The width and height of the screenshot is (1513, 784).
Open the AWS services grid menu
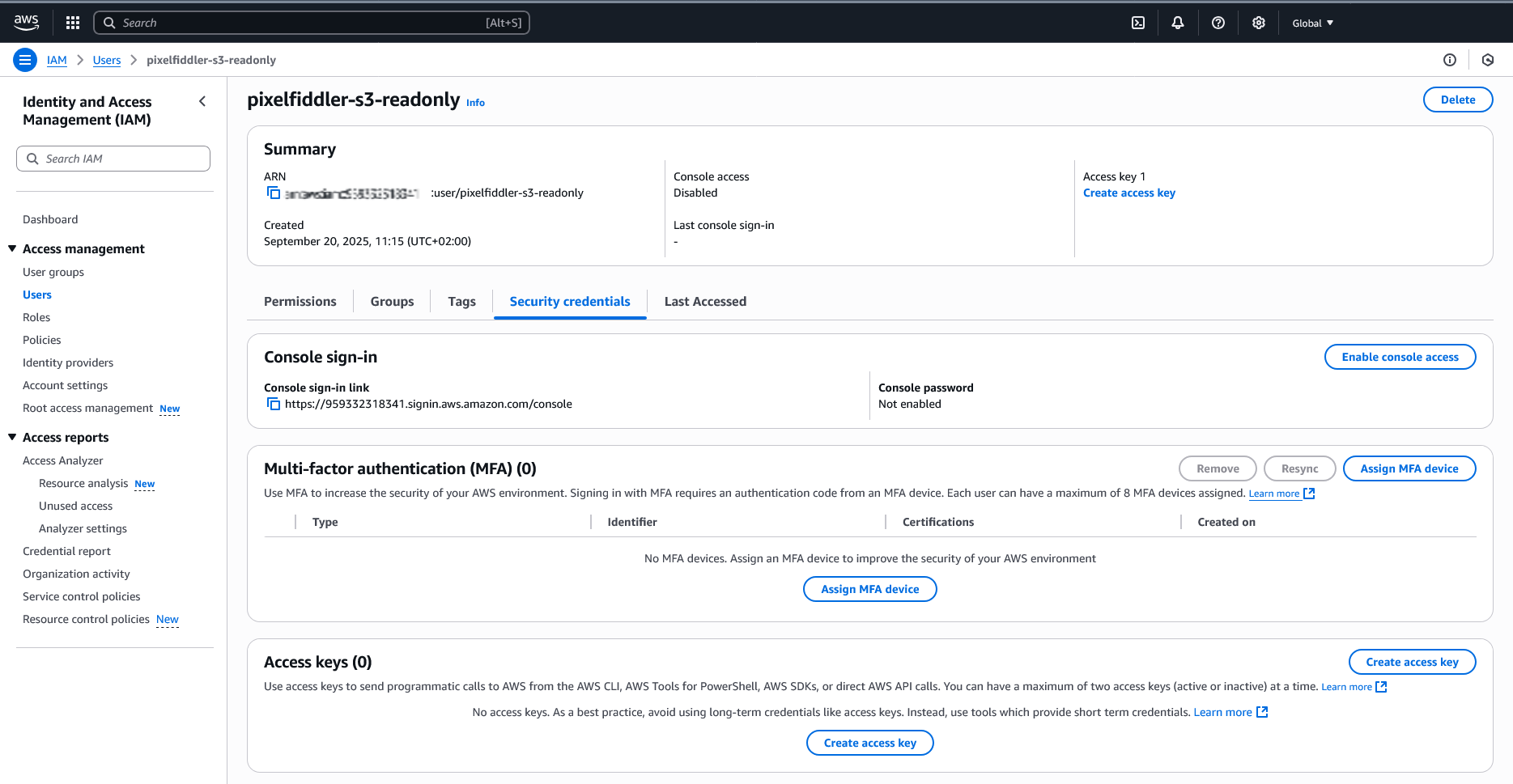(x=73, y=23)
